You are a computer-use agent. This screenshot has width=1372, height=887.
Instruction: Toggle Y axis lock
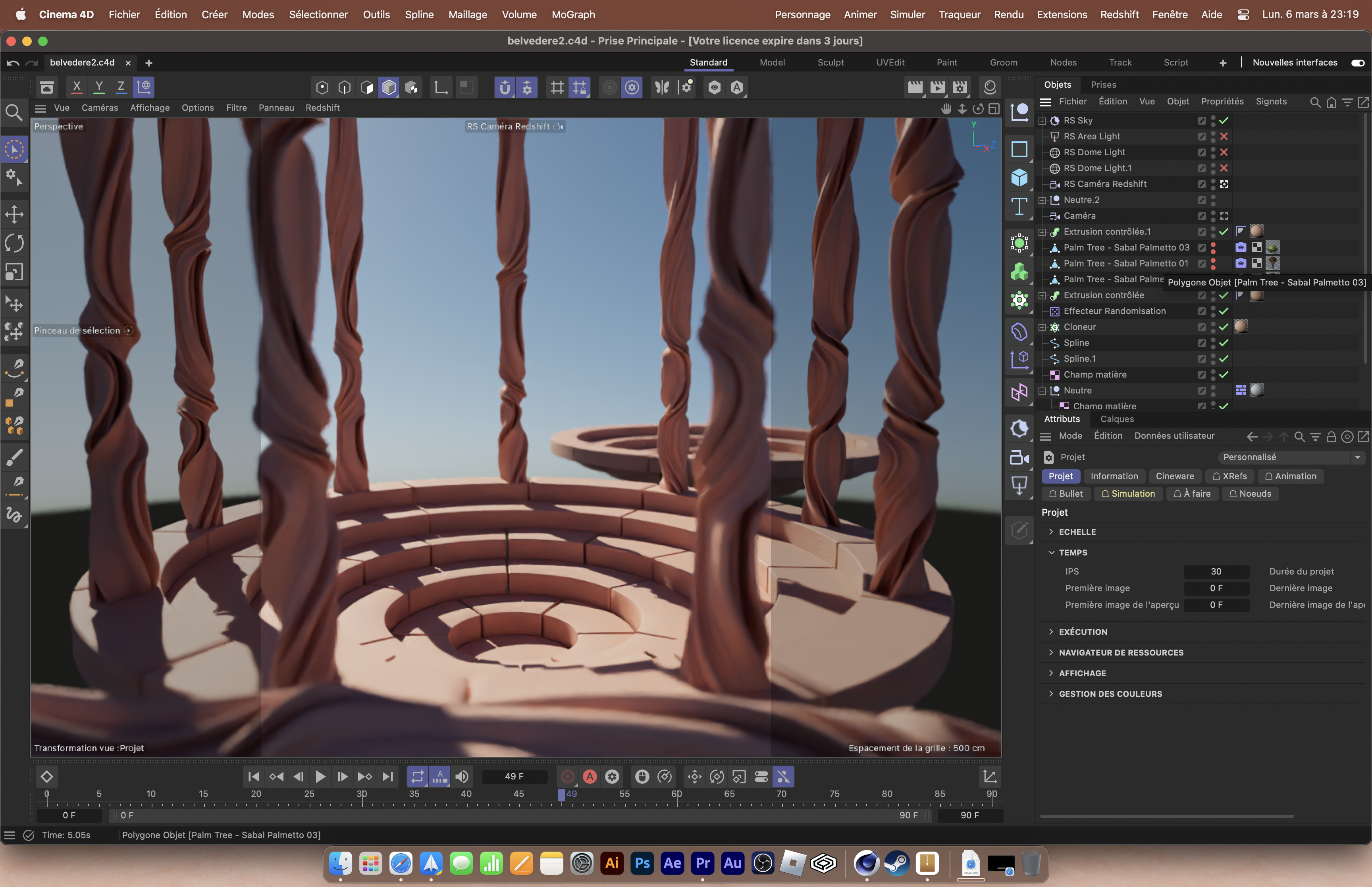tap(99, 87)
